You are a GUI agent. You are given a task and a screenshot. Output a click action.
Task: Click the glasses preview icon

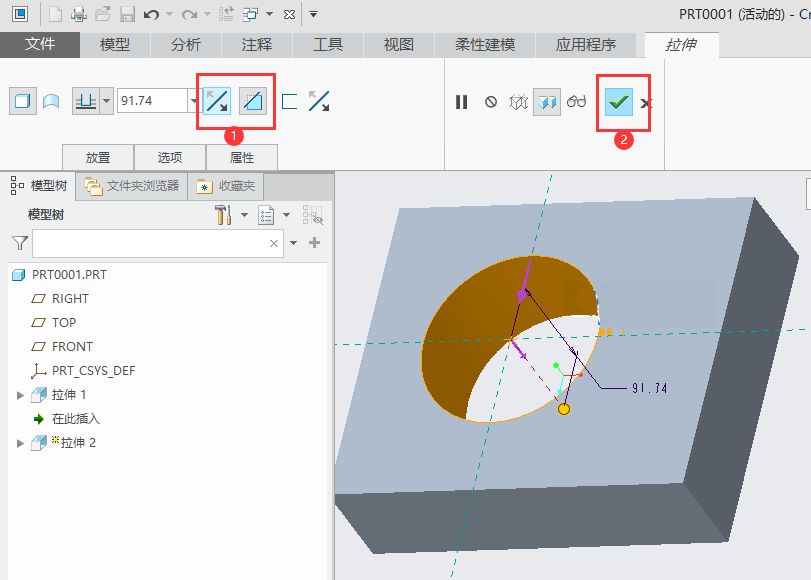(576, 102)
